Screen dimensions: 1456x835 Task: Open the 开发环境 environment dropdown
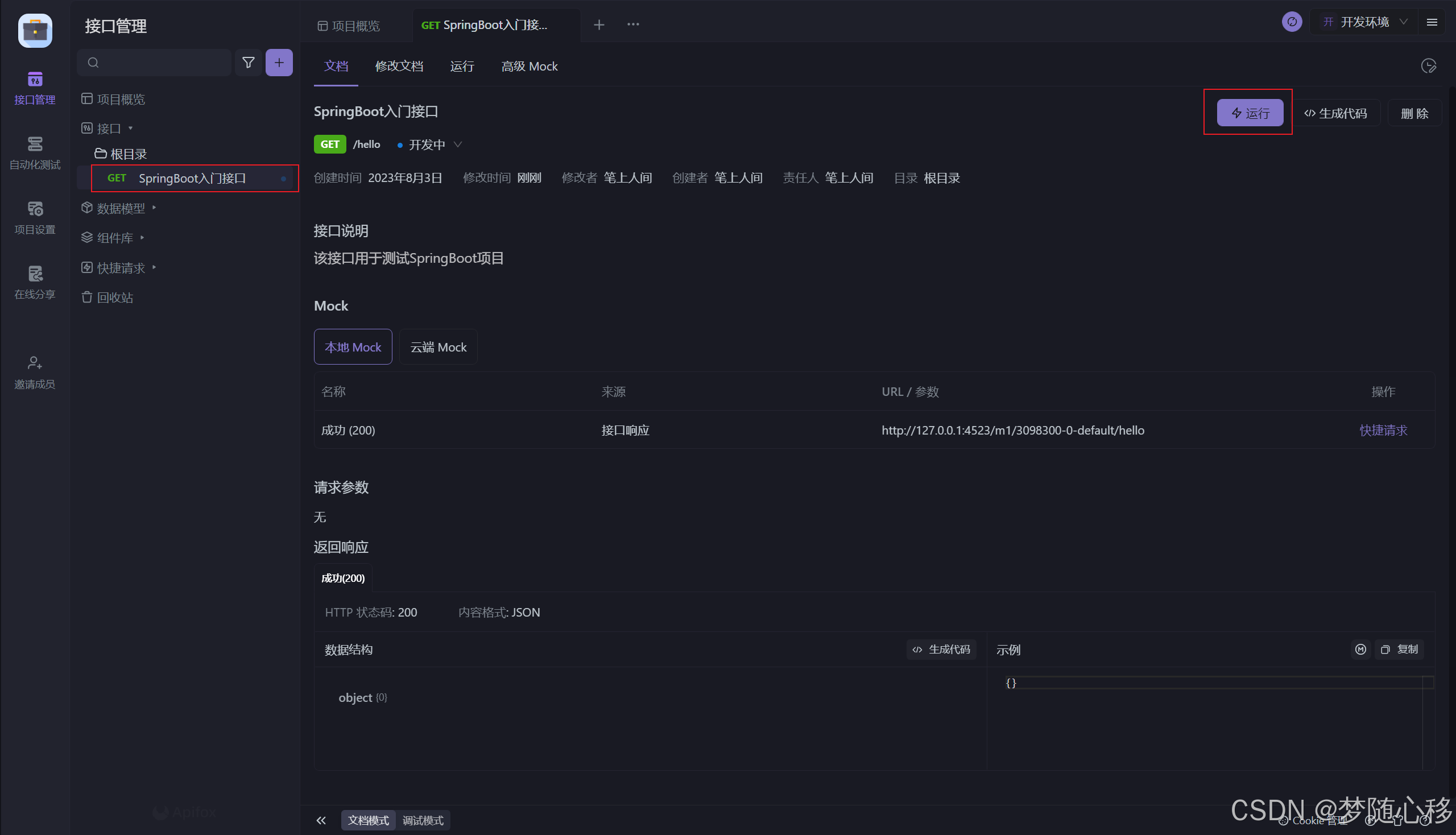[x=1365, y=22]
